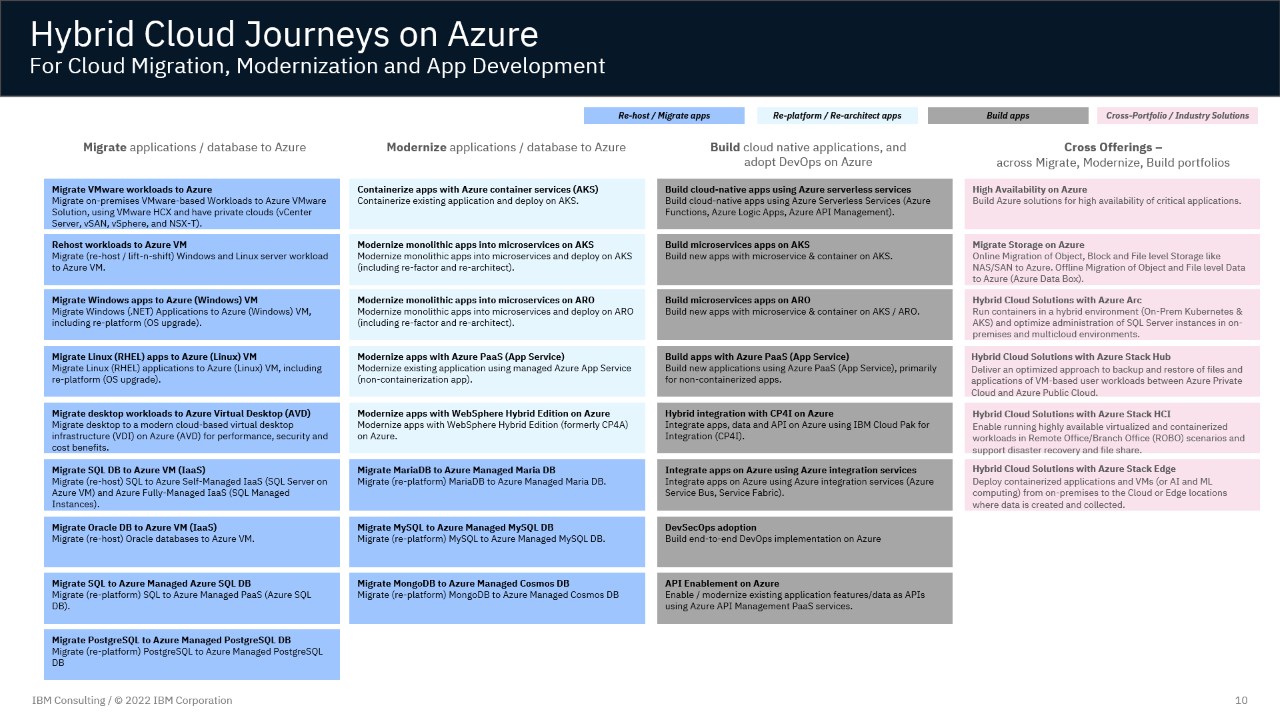Click the Modernize applications / database to Azure heading

click(506, 147)
